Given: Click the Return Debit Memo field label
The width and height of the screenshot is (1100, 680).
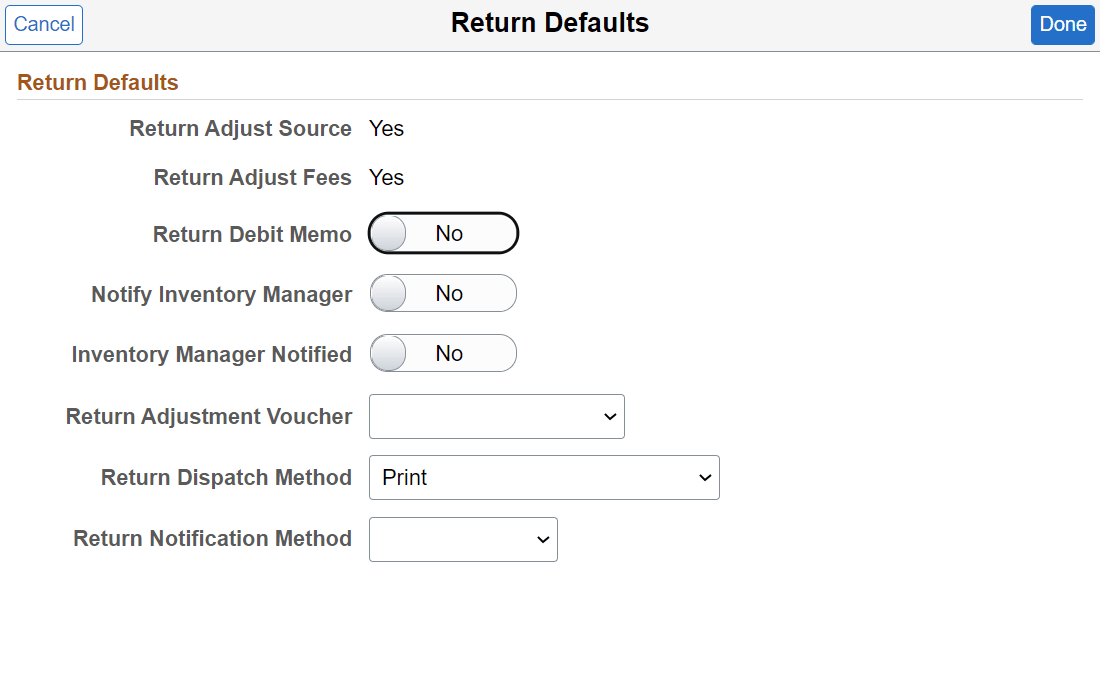Looking at the screenshot, I should tap(252, 234).
